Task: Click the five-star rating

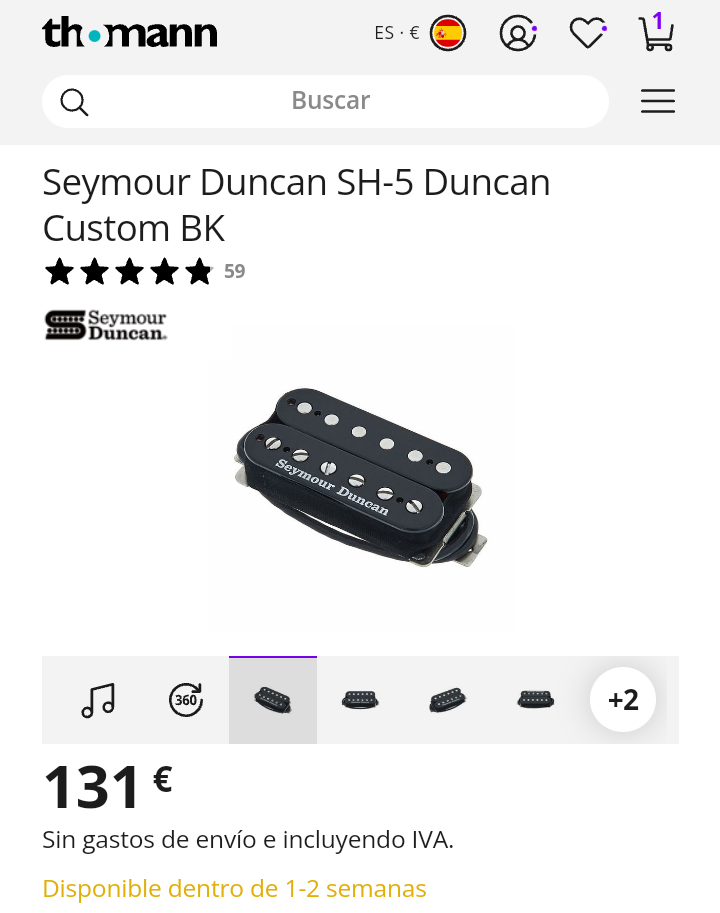Action: 129,271
